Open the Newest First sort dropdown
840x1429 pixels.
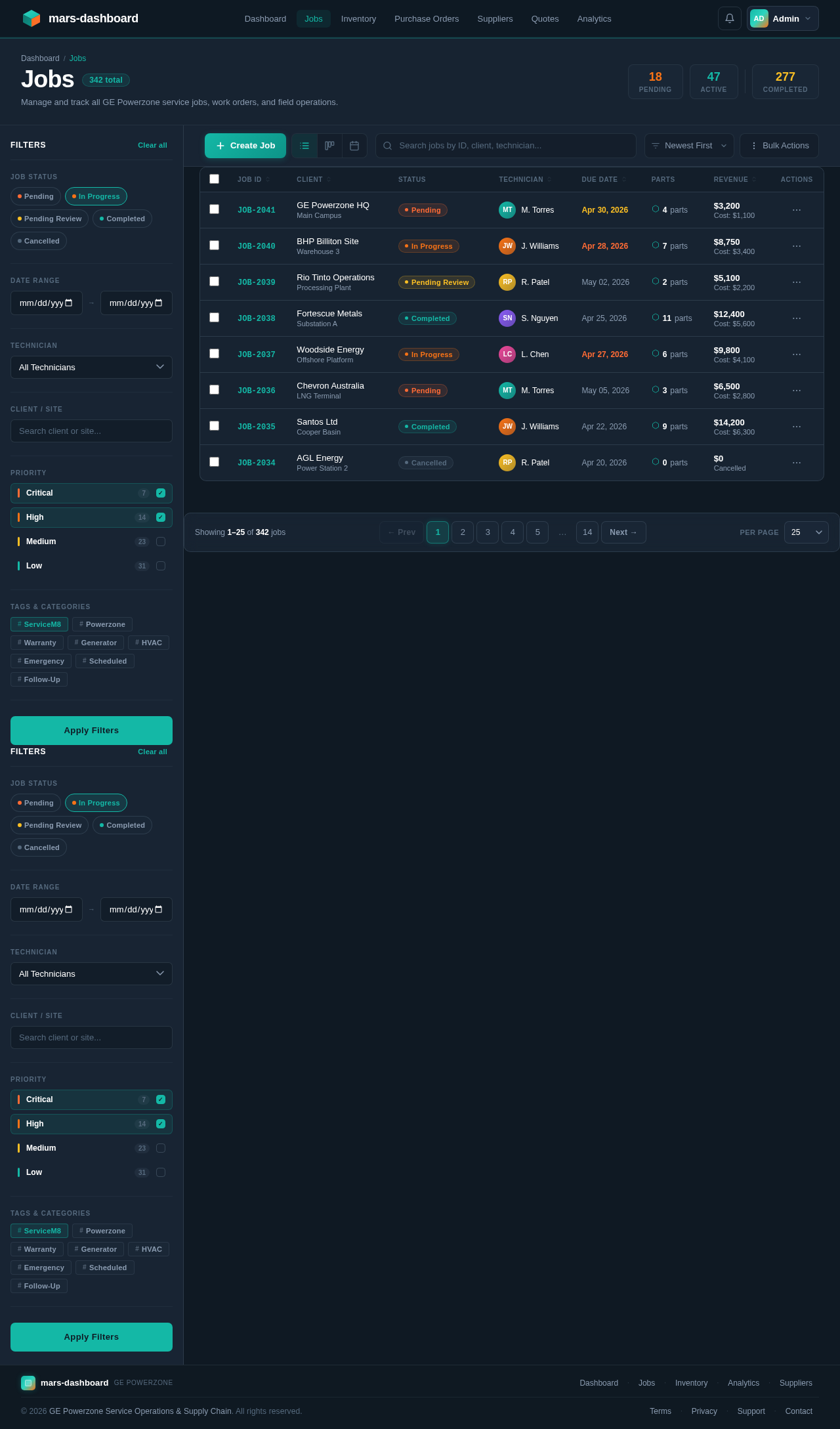689,146
